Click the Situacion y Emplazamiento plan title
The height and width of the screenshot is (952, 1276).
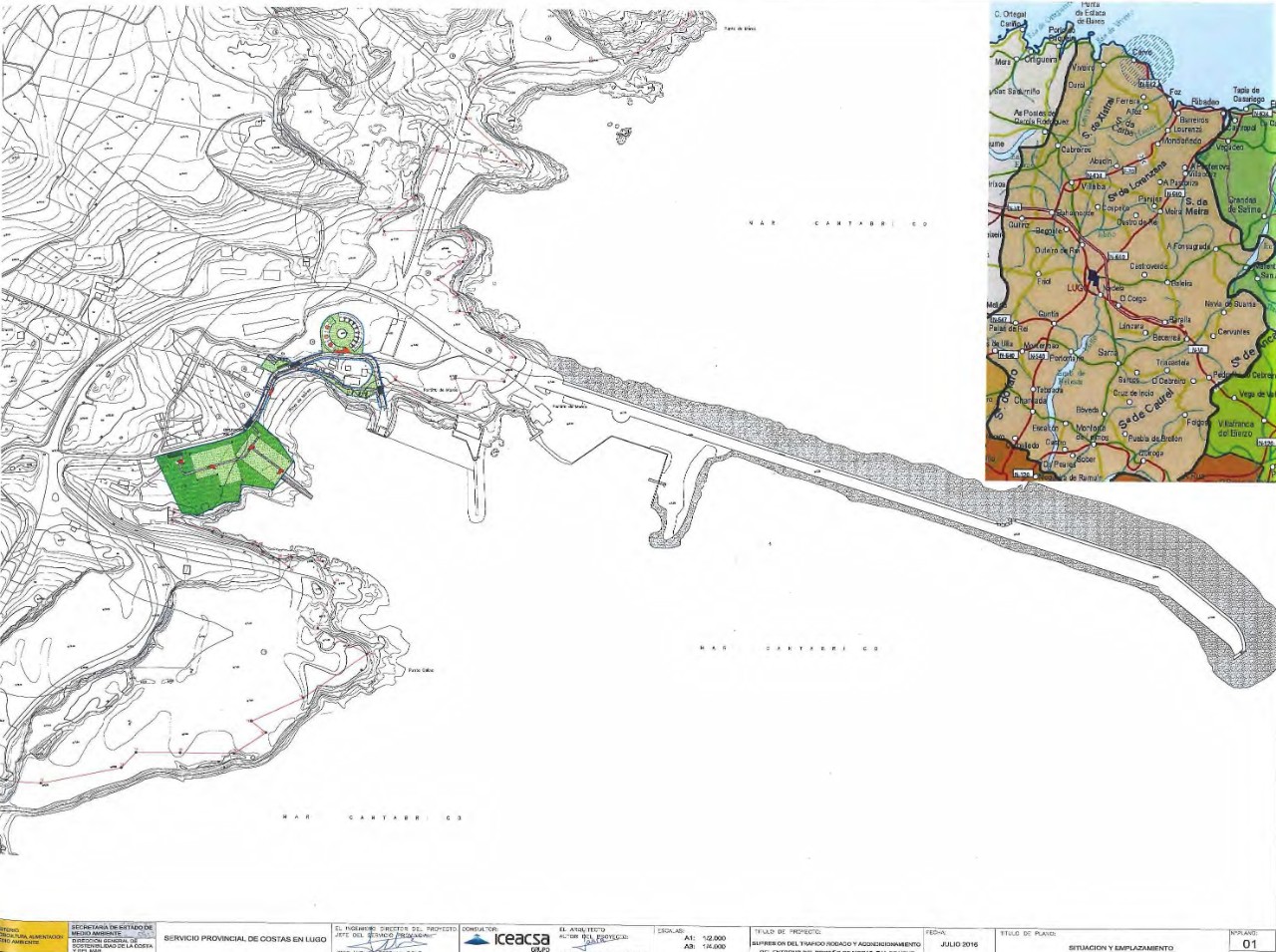coord(1119,947)
